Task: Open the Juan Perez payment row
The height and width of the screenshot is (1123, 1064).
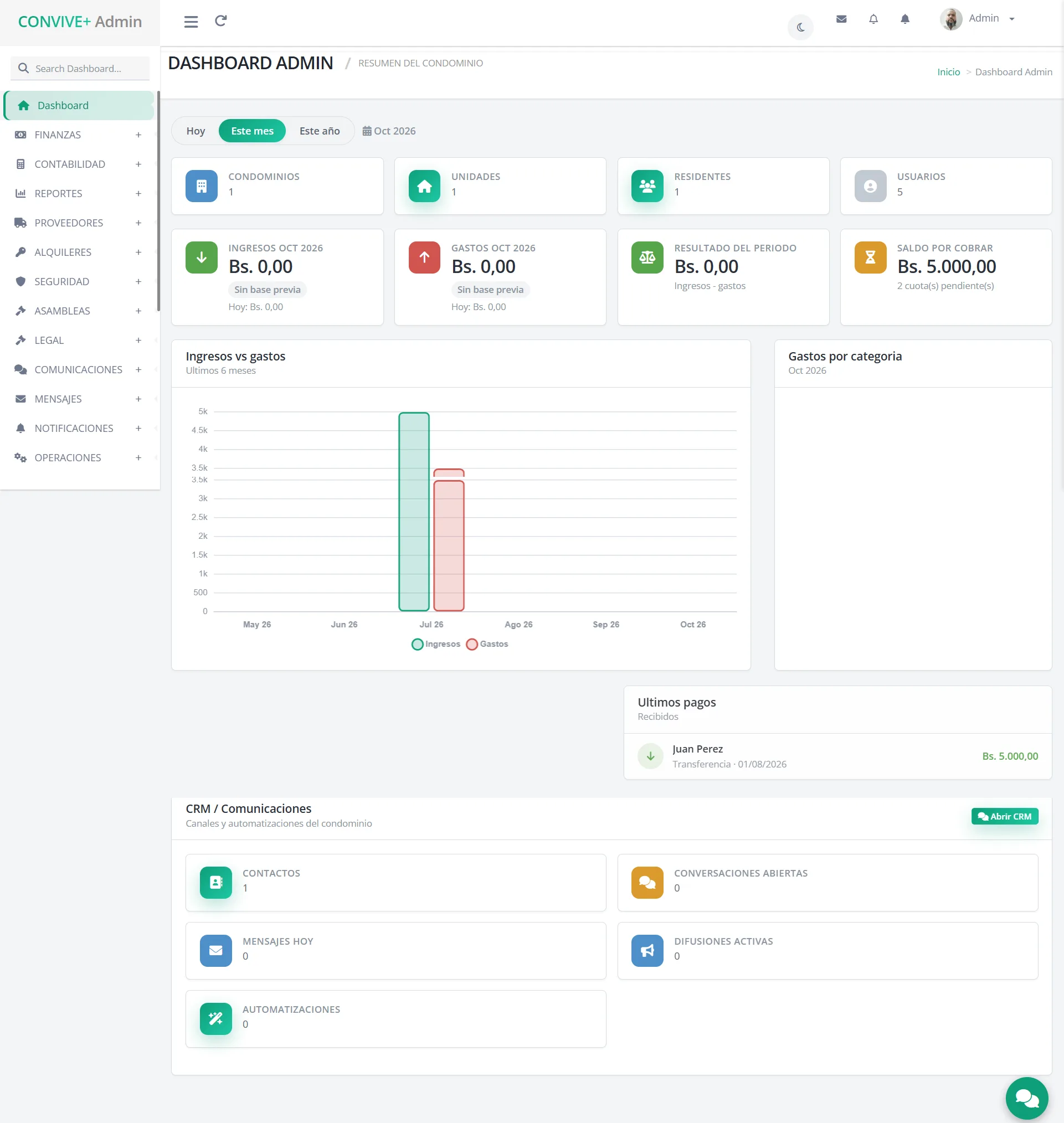Action: [x=837, y=756]
